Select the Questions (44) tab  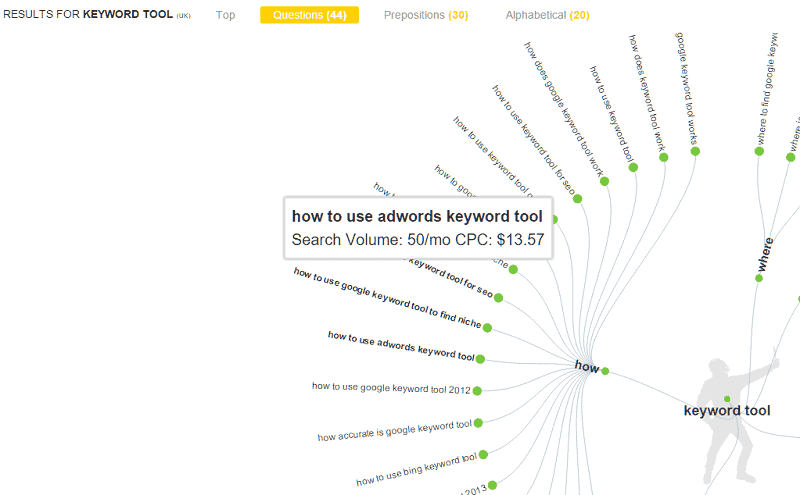(309, 15)
